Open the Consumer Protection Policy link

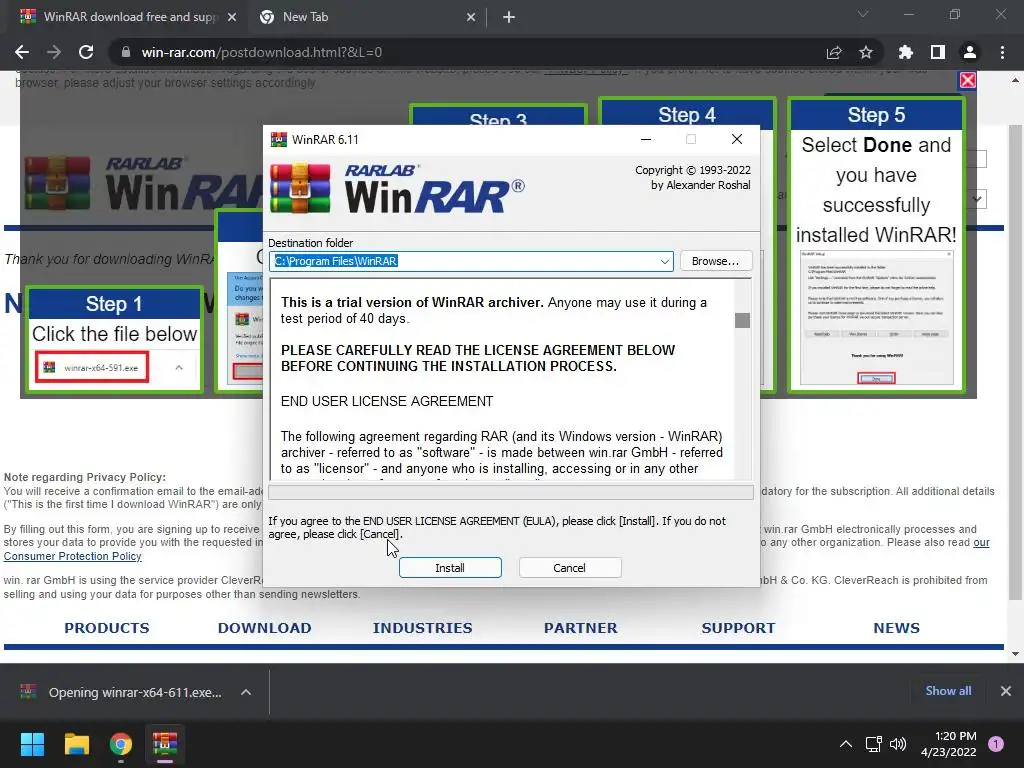pos(72,556)
